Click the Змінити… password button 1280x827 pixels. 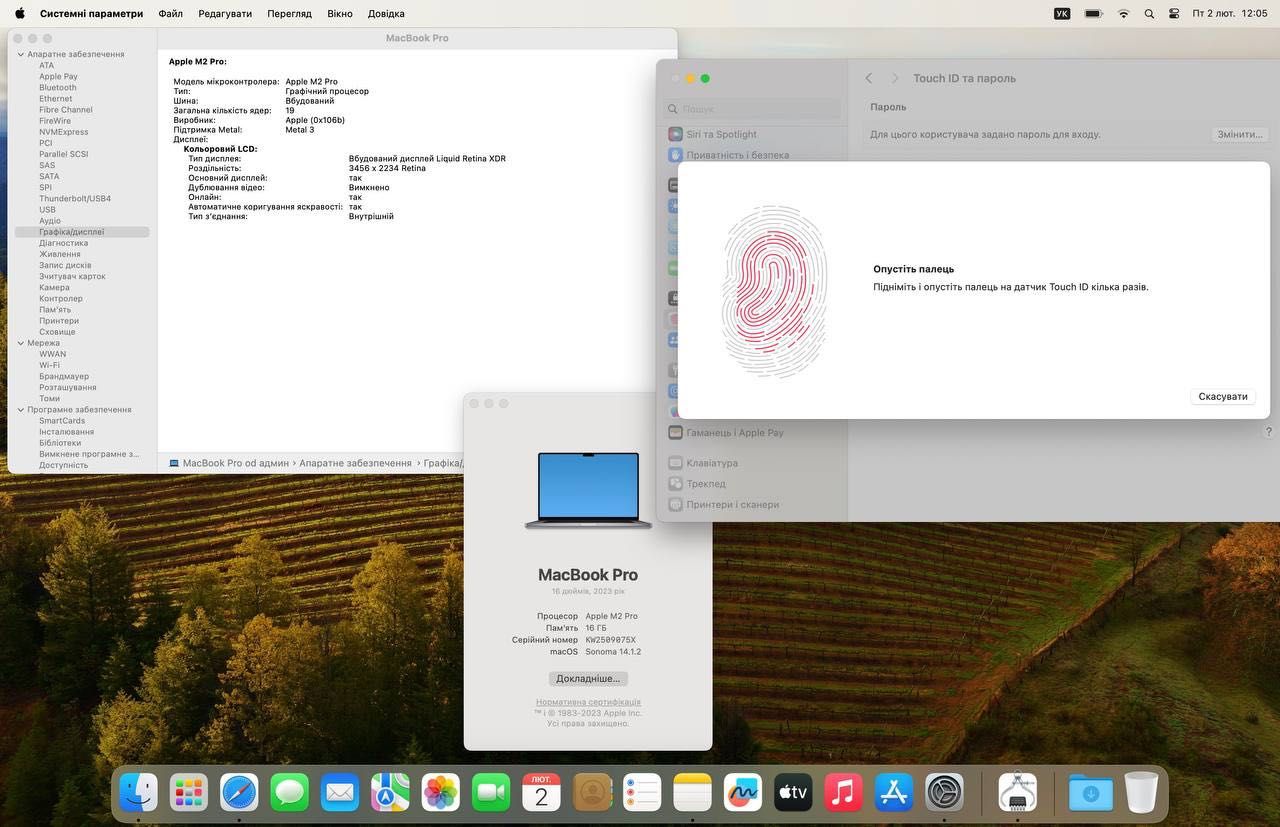pos(1240,134)
